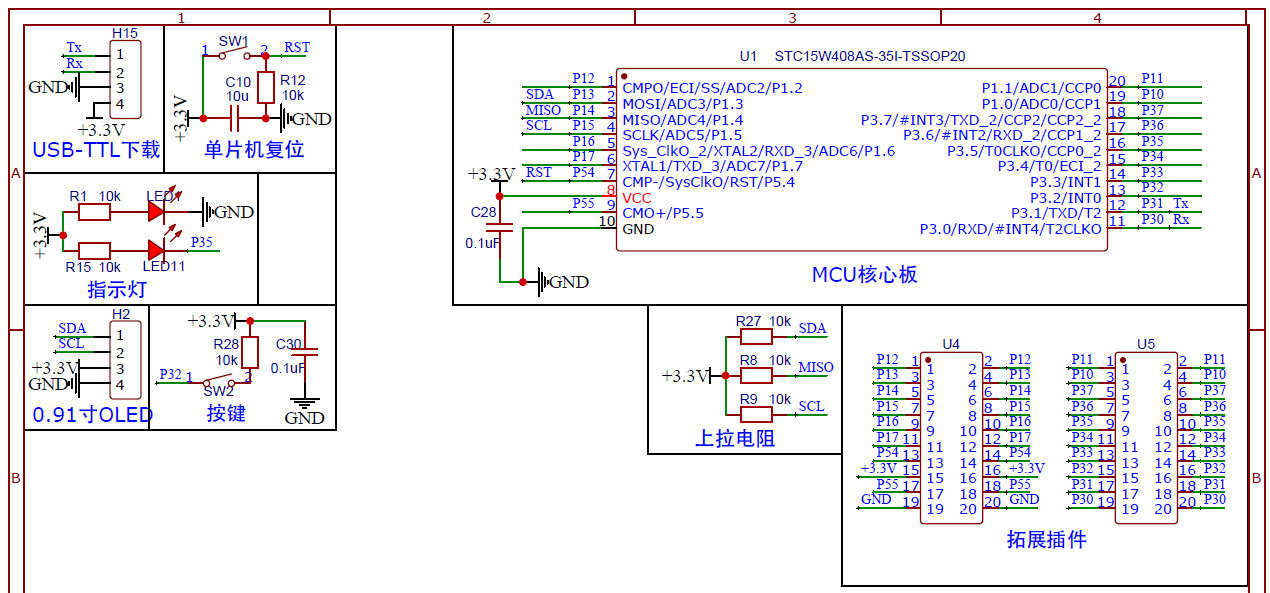Viewport: 1270px width, 593px height.
Task: Click the Tx net label on header H15
Action: 74,47
